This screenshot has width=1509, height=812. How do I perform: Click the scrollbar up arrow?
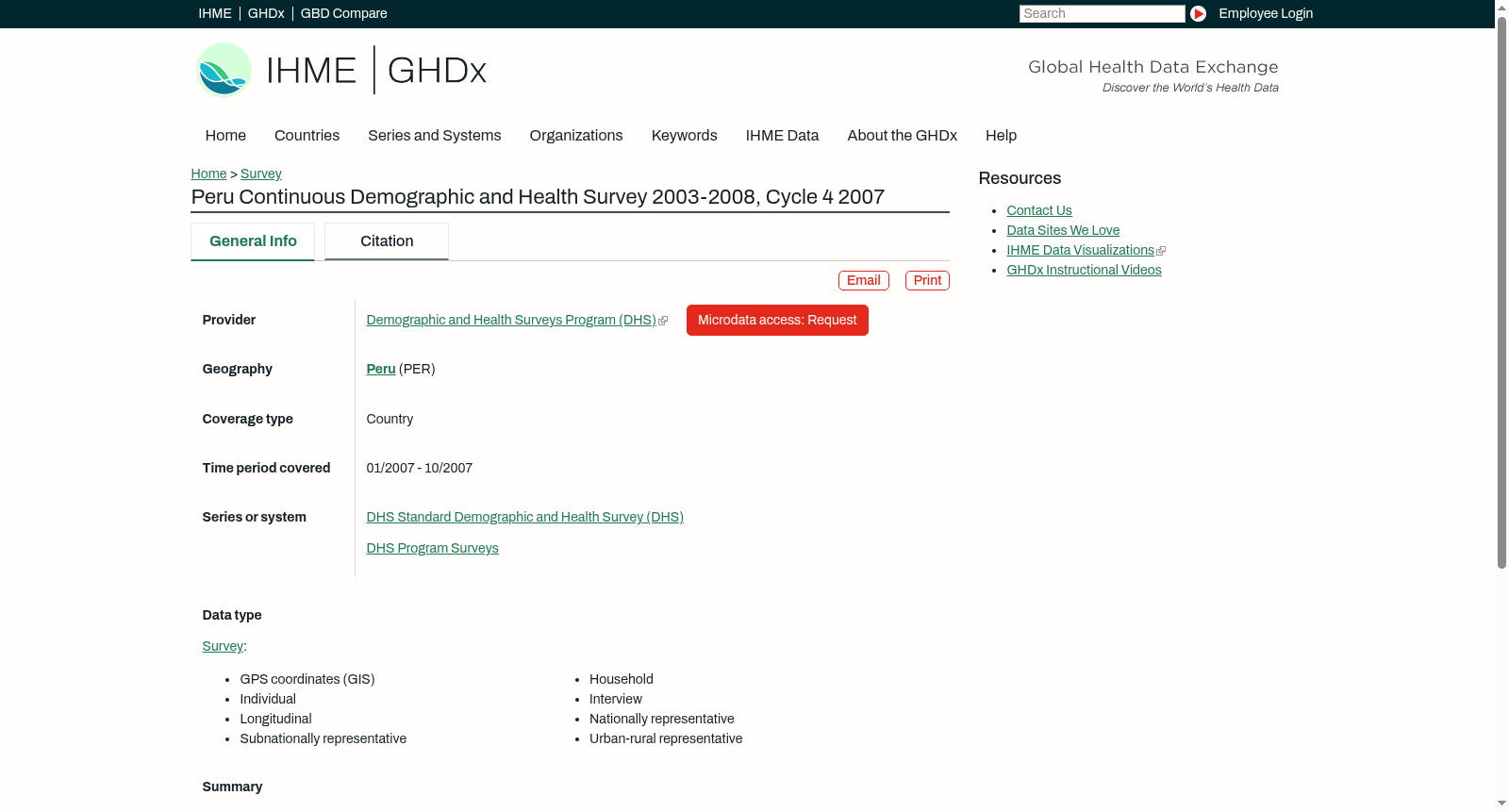(x=1501, y=6)
